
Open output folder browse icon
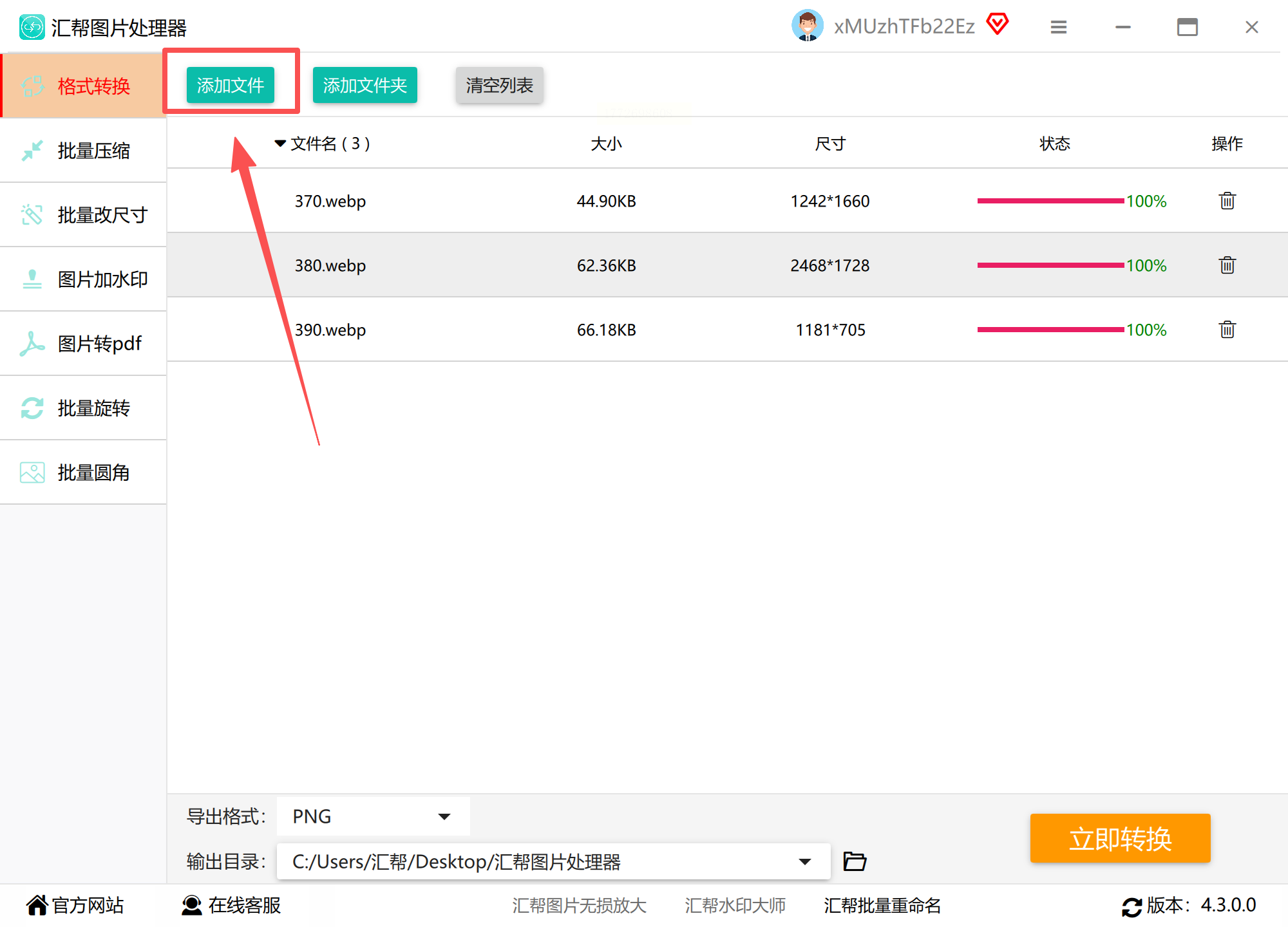pos(855,861)
